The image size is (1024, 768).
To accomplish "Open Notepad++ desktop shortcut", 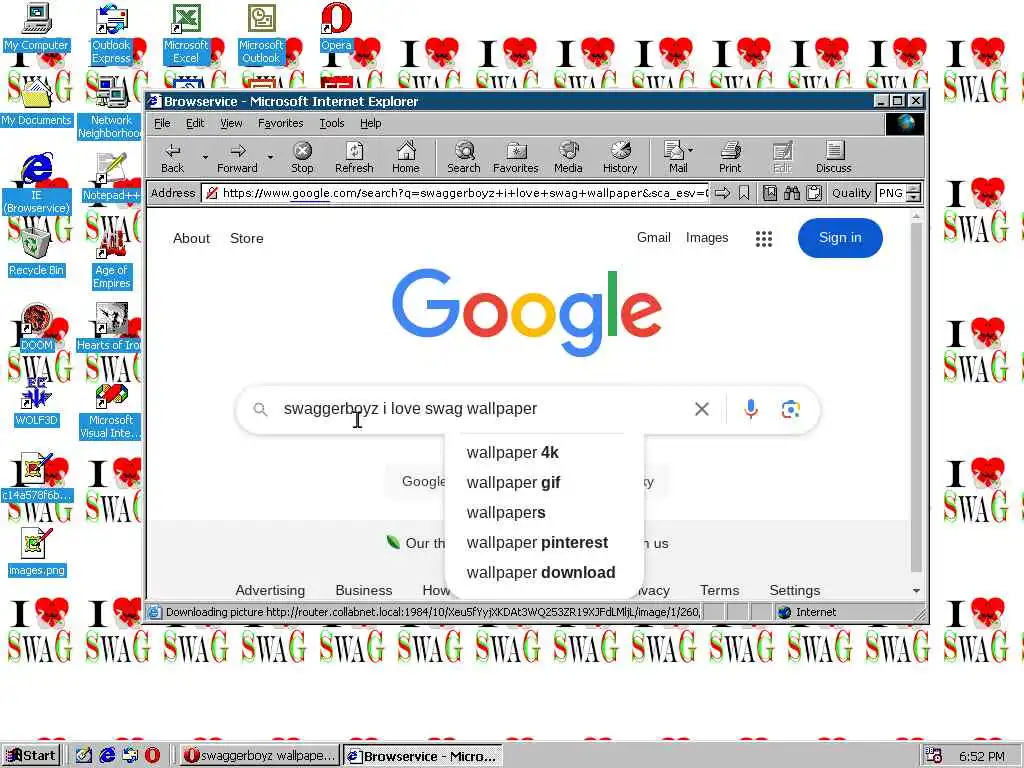I will [111, 177].
